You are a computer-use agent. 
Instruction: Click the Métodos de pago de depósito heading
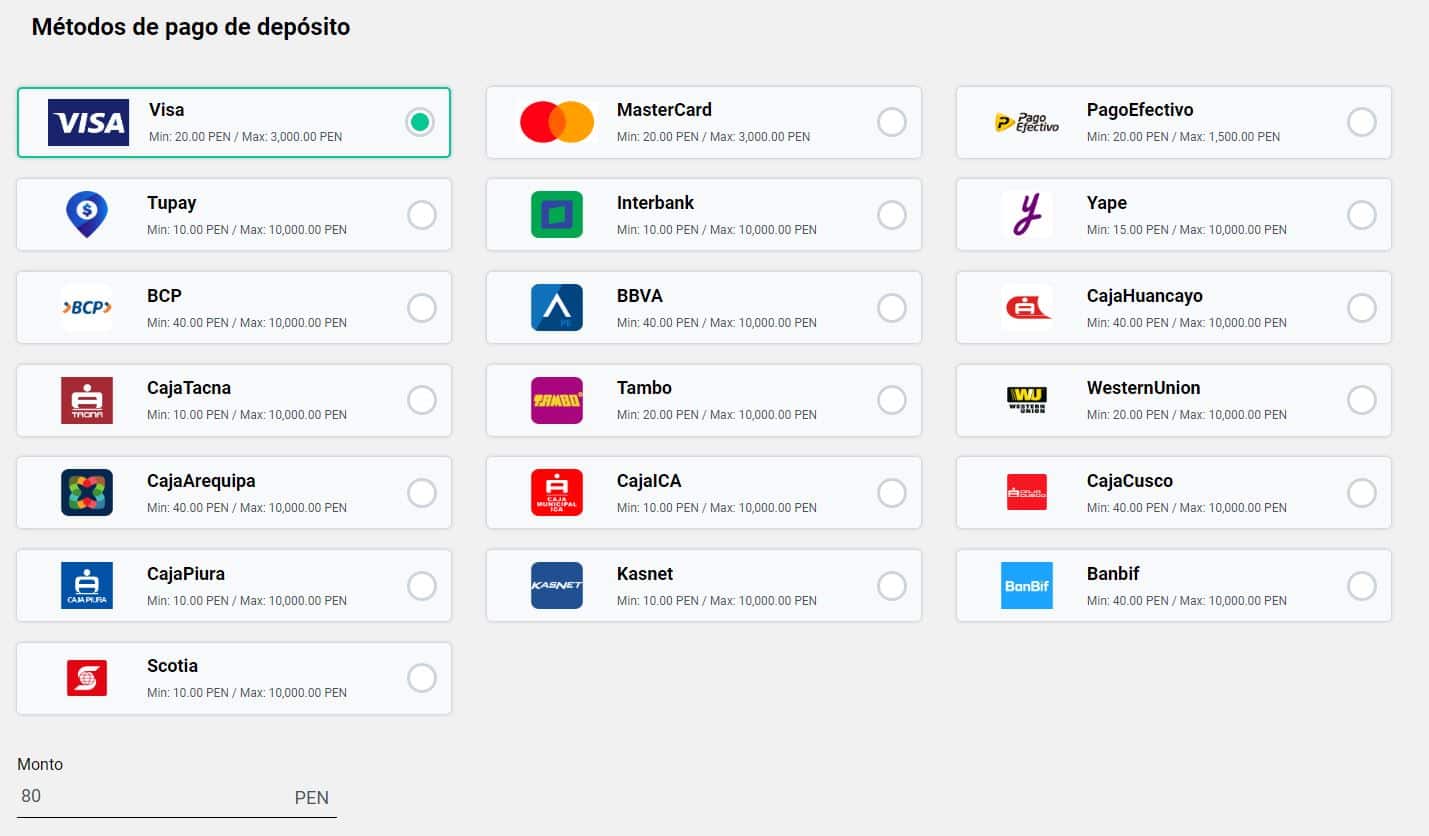coord(191,27)
